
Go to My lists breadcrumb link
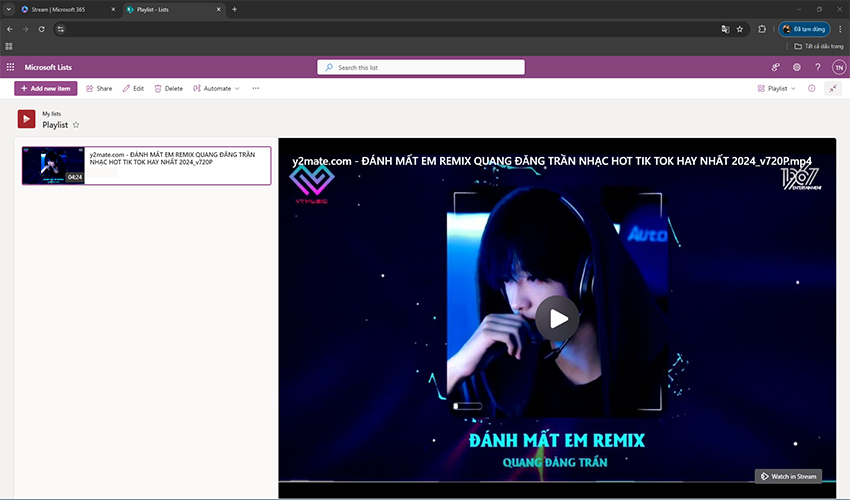point(51,114)
